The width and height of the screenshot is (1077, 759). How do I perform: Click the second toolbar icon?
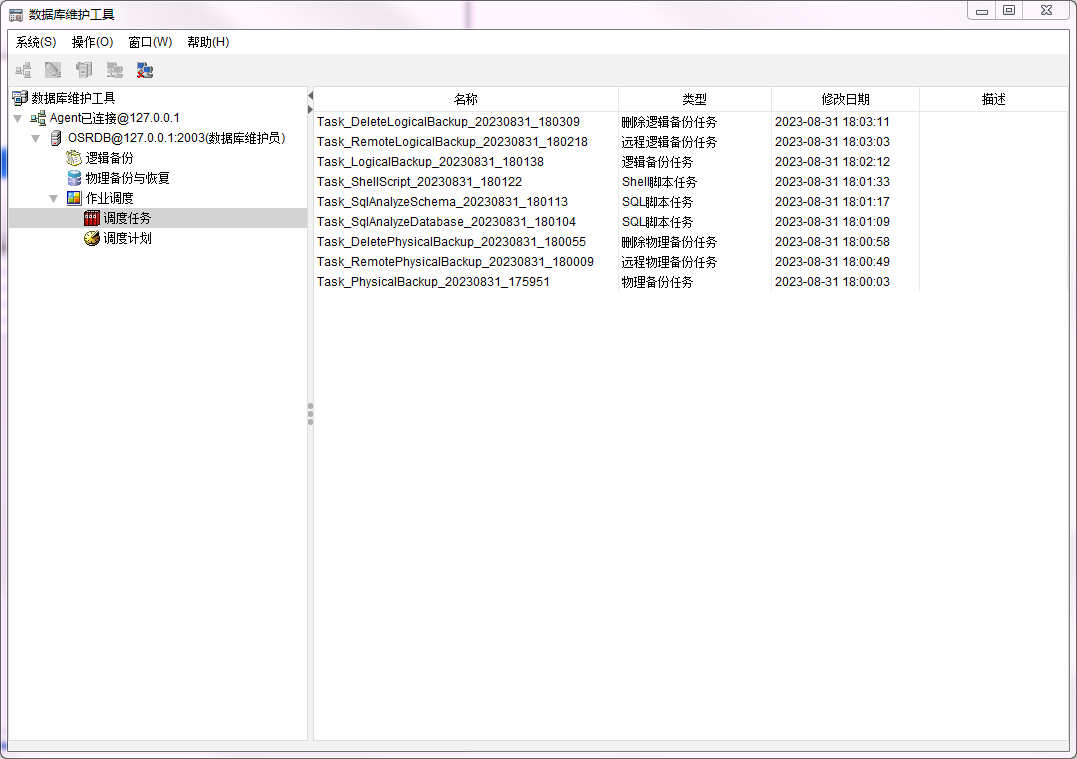point(52,69)
